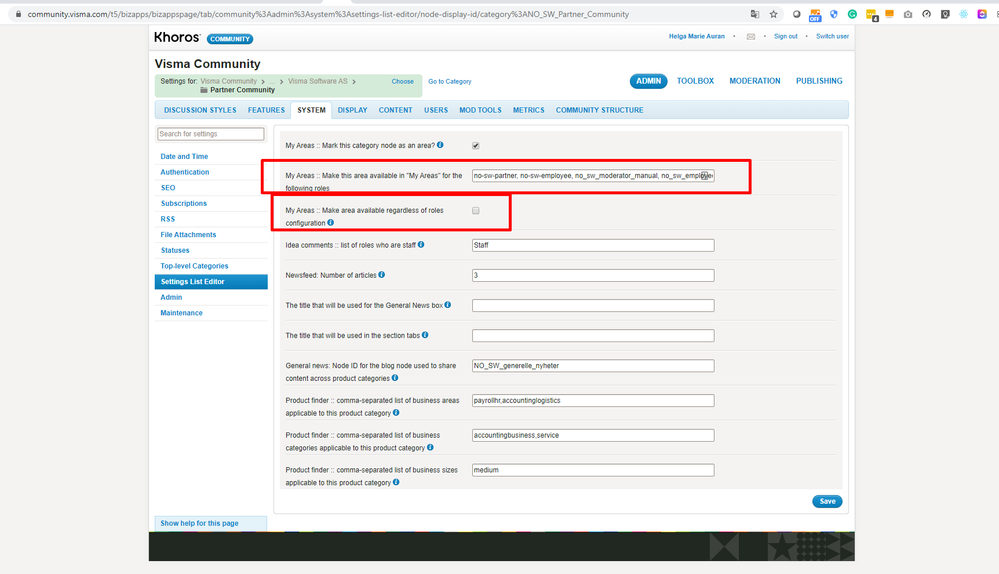
Task: Click the speedometer extension icon
Action: point(926,14)
